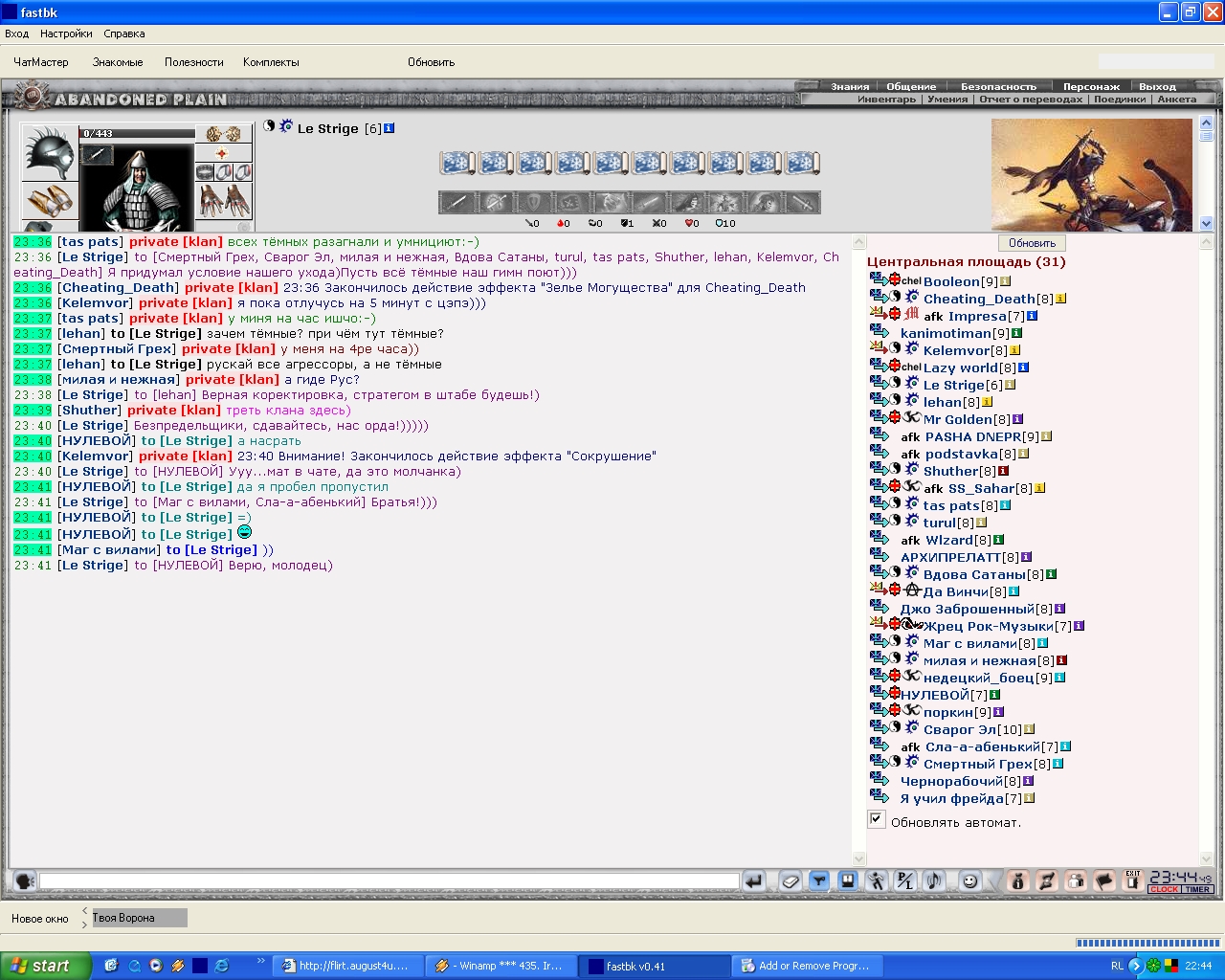This screenshot has height=980, width=1225.
Task: Click the info icon next to Le Strige [6] header
Action: click(390, 128)
